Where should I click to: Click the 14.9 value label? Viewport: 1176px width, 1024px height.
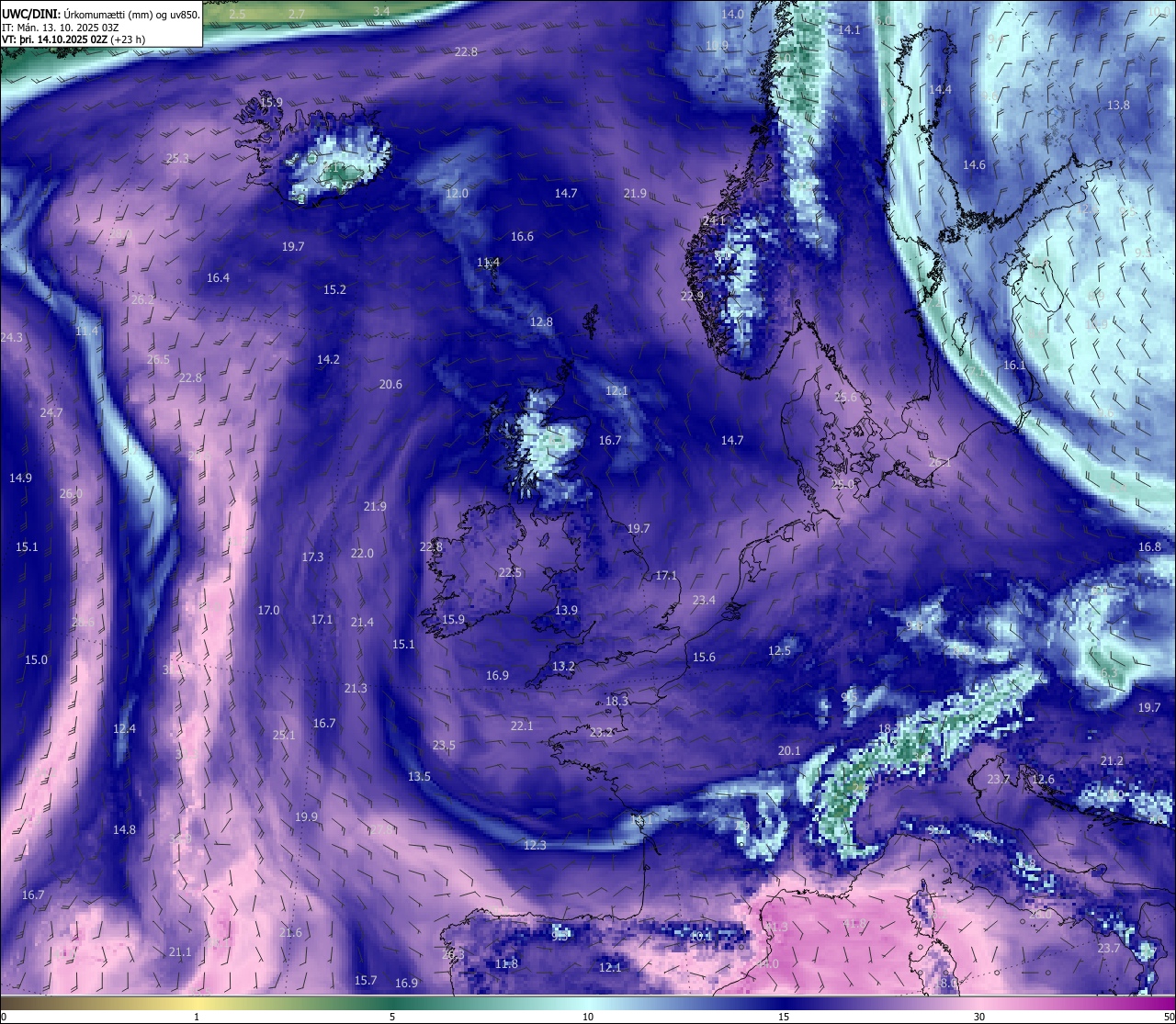(x=20, y=478)
